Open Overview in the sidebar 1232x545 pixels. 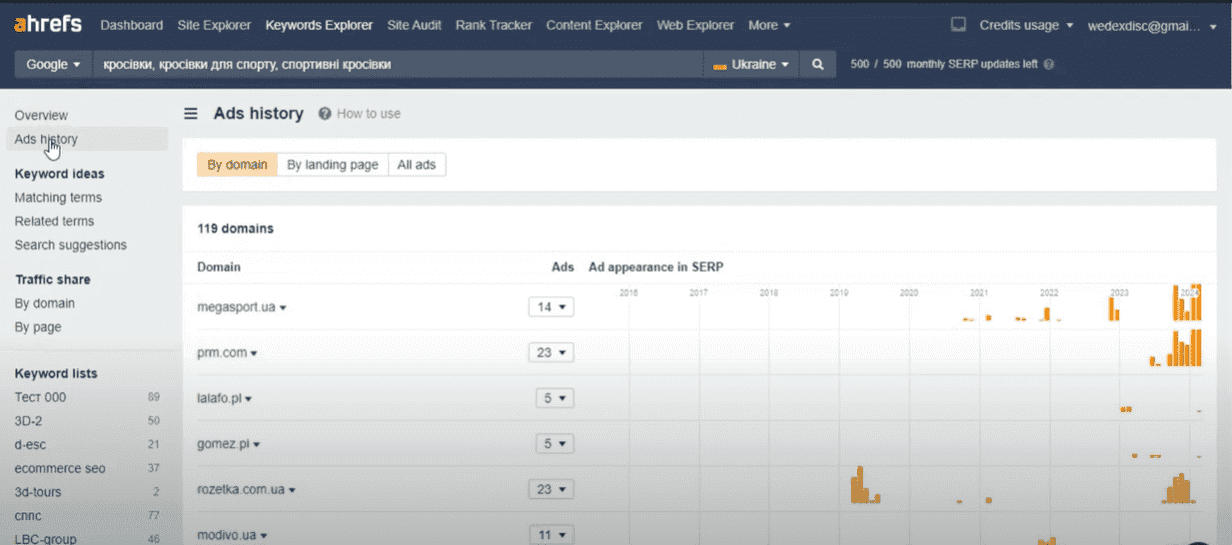(x=41, y=116)
